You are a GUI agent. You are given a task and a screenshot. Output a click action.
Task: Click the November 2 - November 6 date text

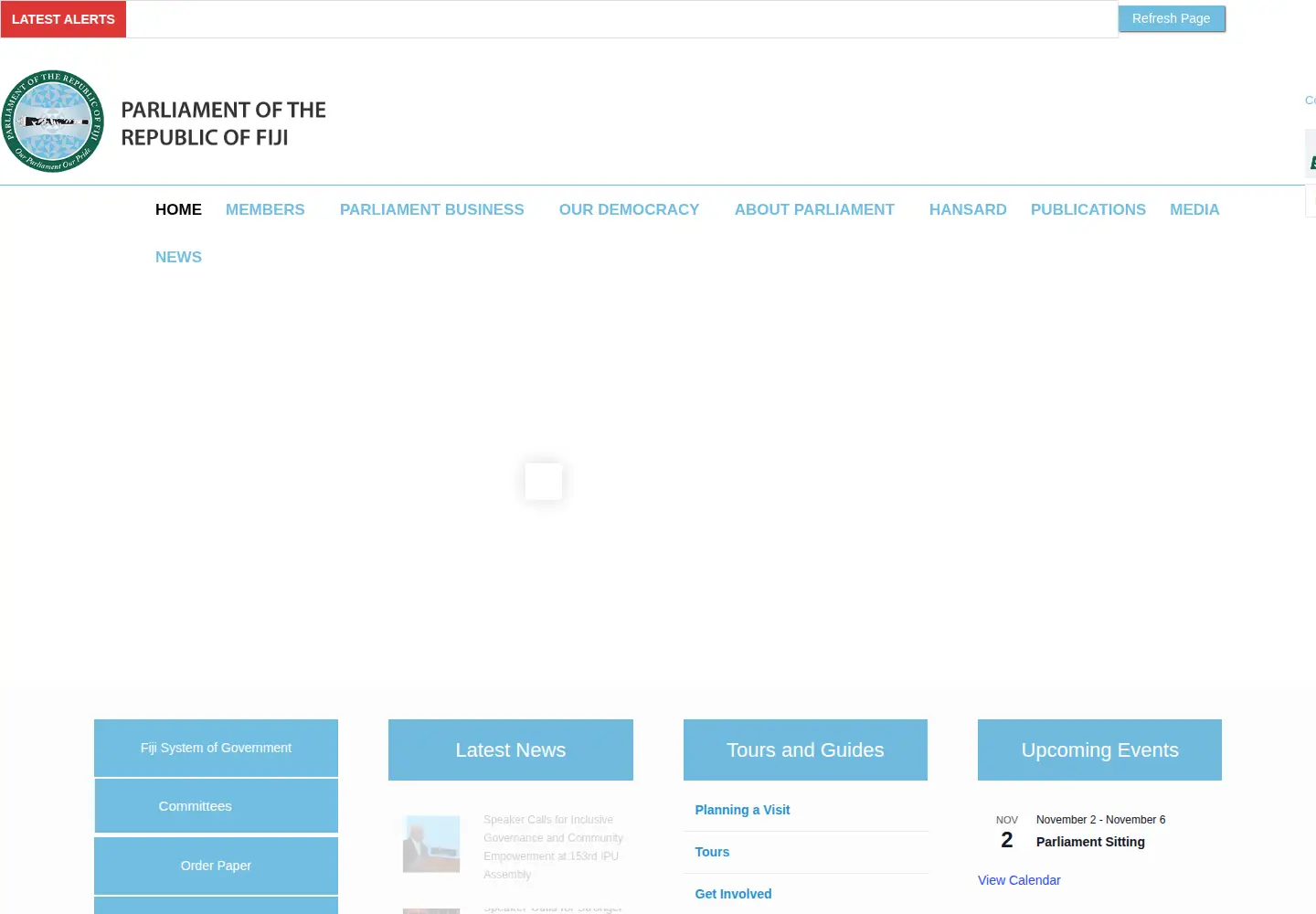[x=1100, y=820]
